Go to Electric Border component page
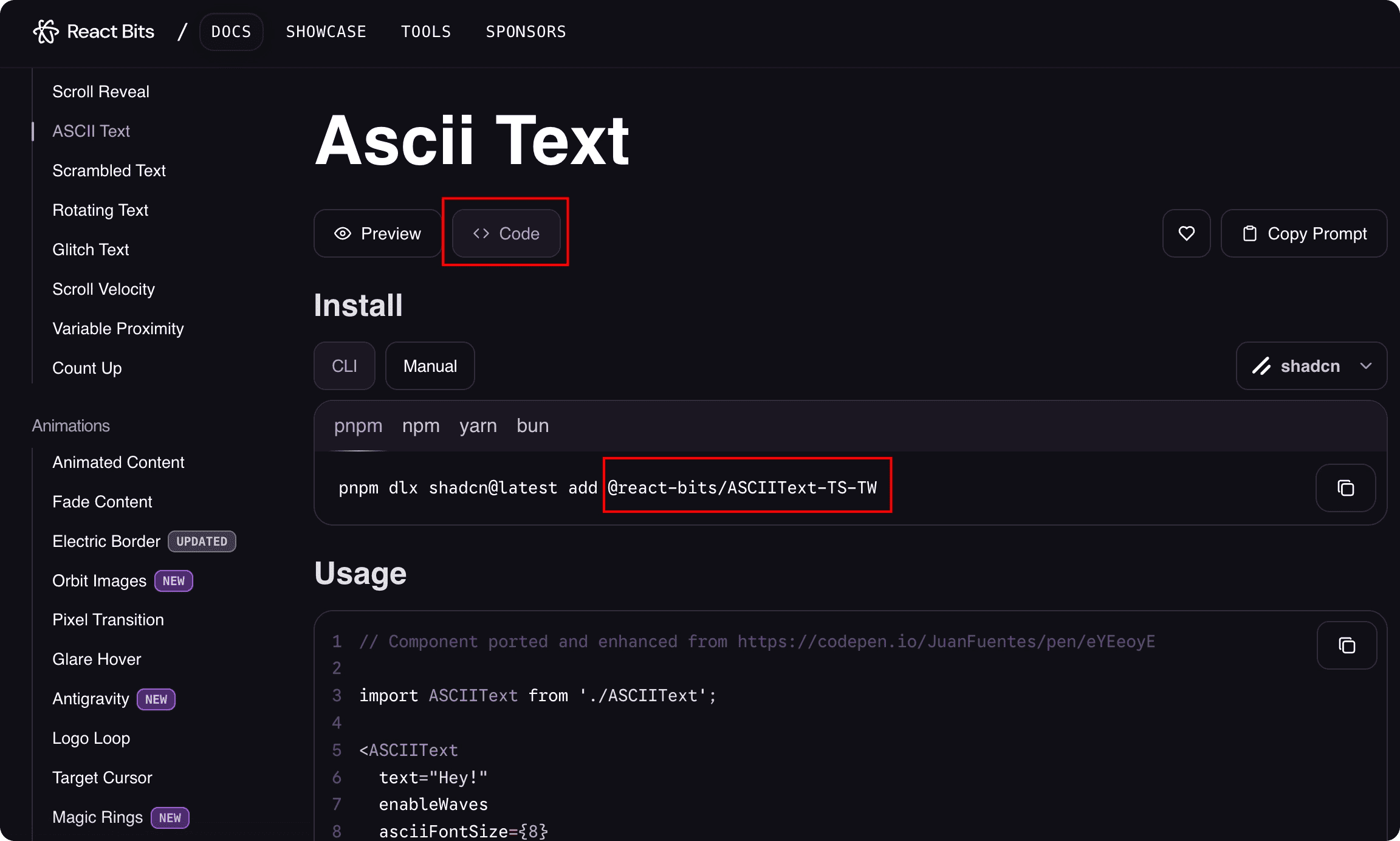Image resolution: width=1400 pixels, height=841 pixels. coord(106,541)
